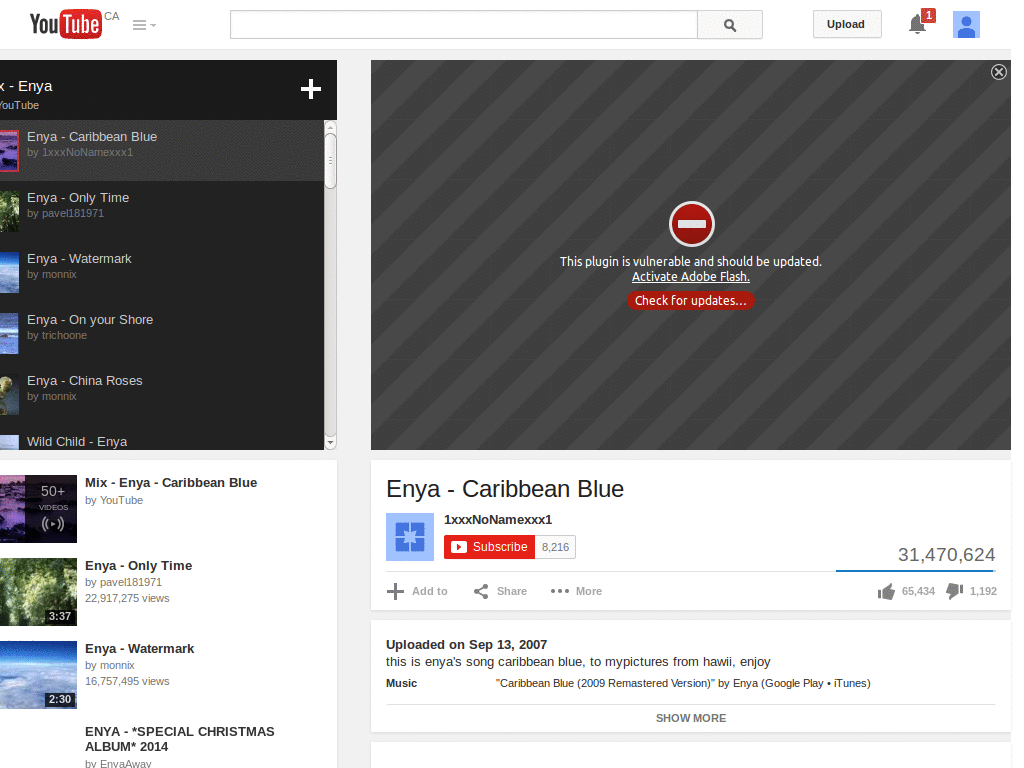Click monnix uploader under Watermark suggestion
Image resolution: width=1024 pixels, height=768 pixels.
117,665
